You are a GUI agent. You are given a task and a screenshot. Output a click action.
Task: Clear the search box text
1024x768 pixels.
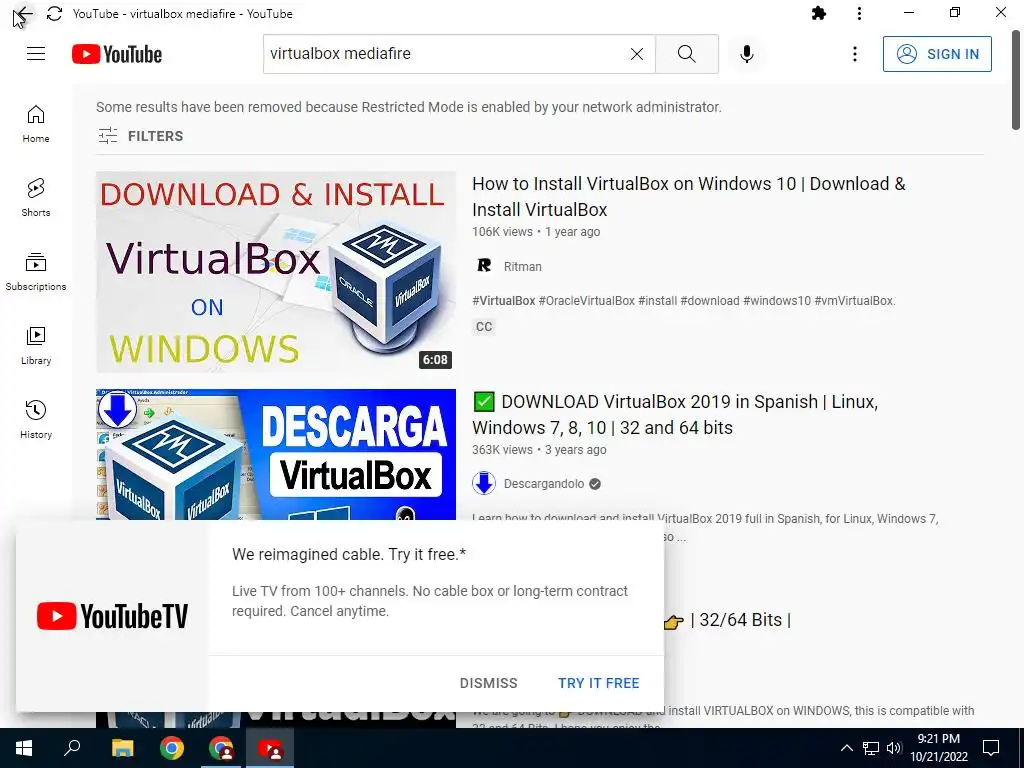pos(637,54)
